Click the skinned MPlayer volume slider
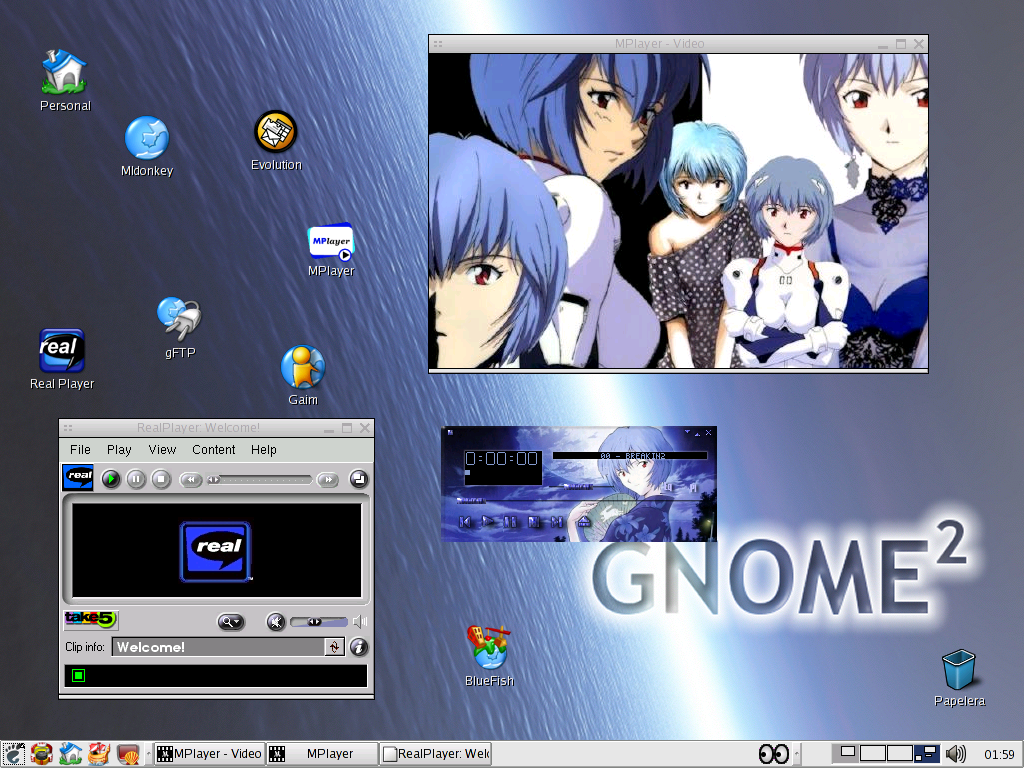Viewport: 1024px width, 768px height. 581,487
